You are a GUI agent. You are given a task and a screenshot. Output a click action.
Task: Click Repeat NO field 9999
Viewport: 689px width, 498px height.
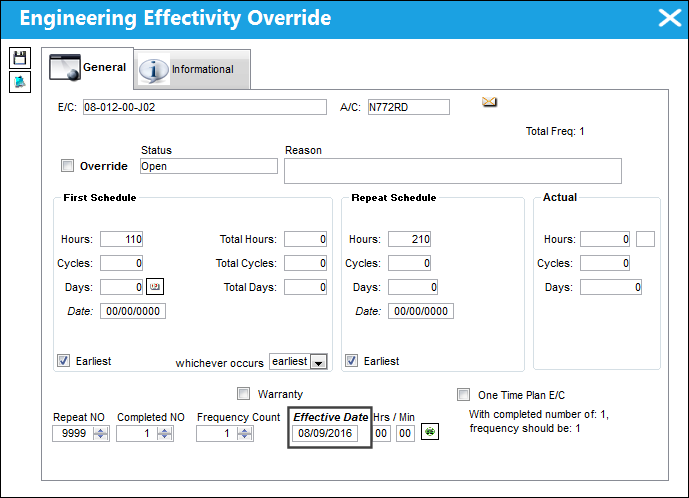pyautogui.click(x=73, y=433)
